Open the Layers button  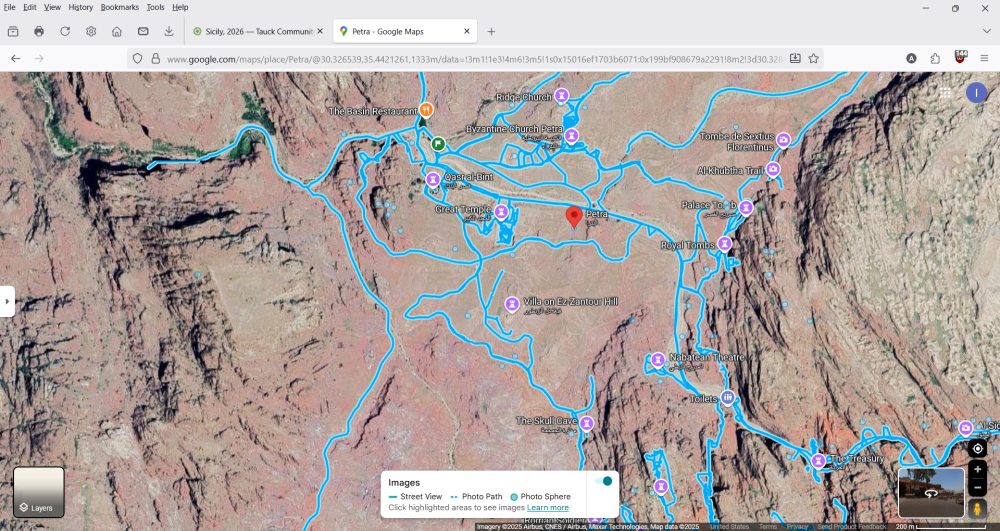(39, 492)
